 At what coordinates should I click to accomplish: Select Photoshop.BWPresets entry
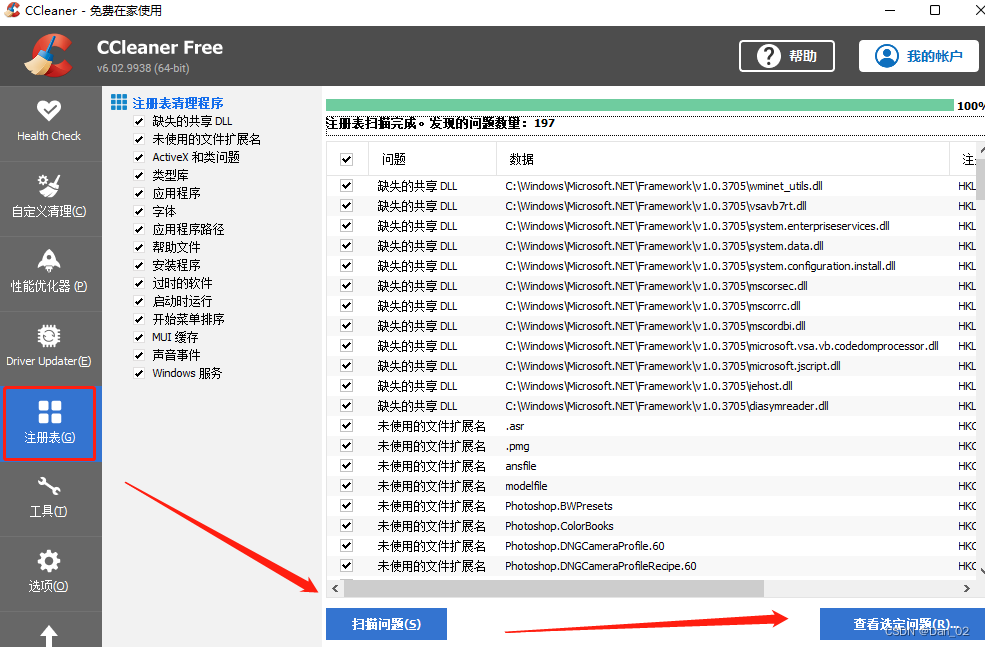tap(558, 506)
